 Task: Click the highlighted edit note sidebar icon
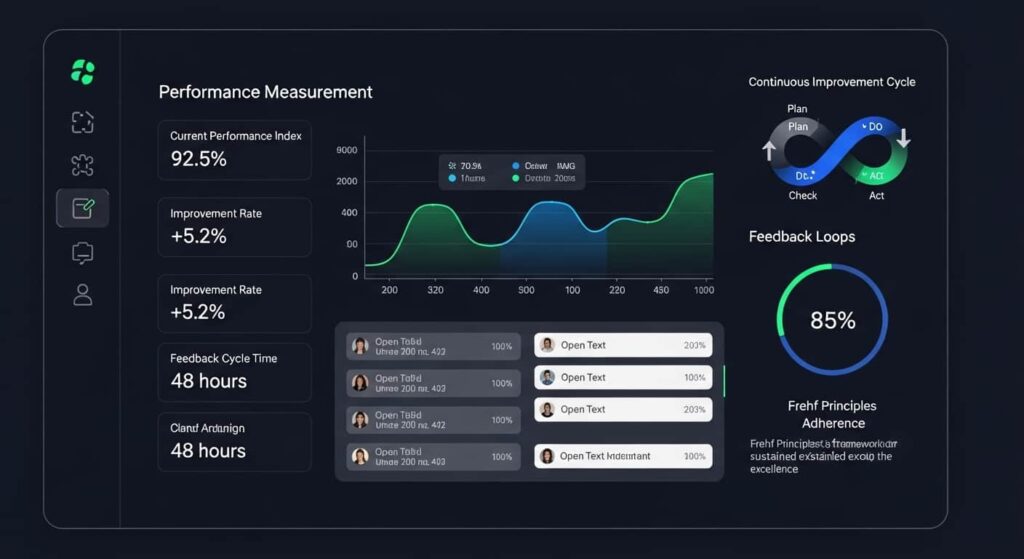point(82,208)
